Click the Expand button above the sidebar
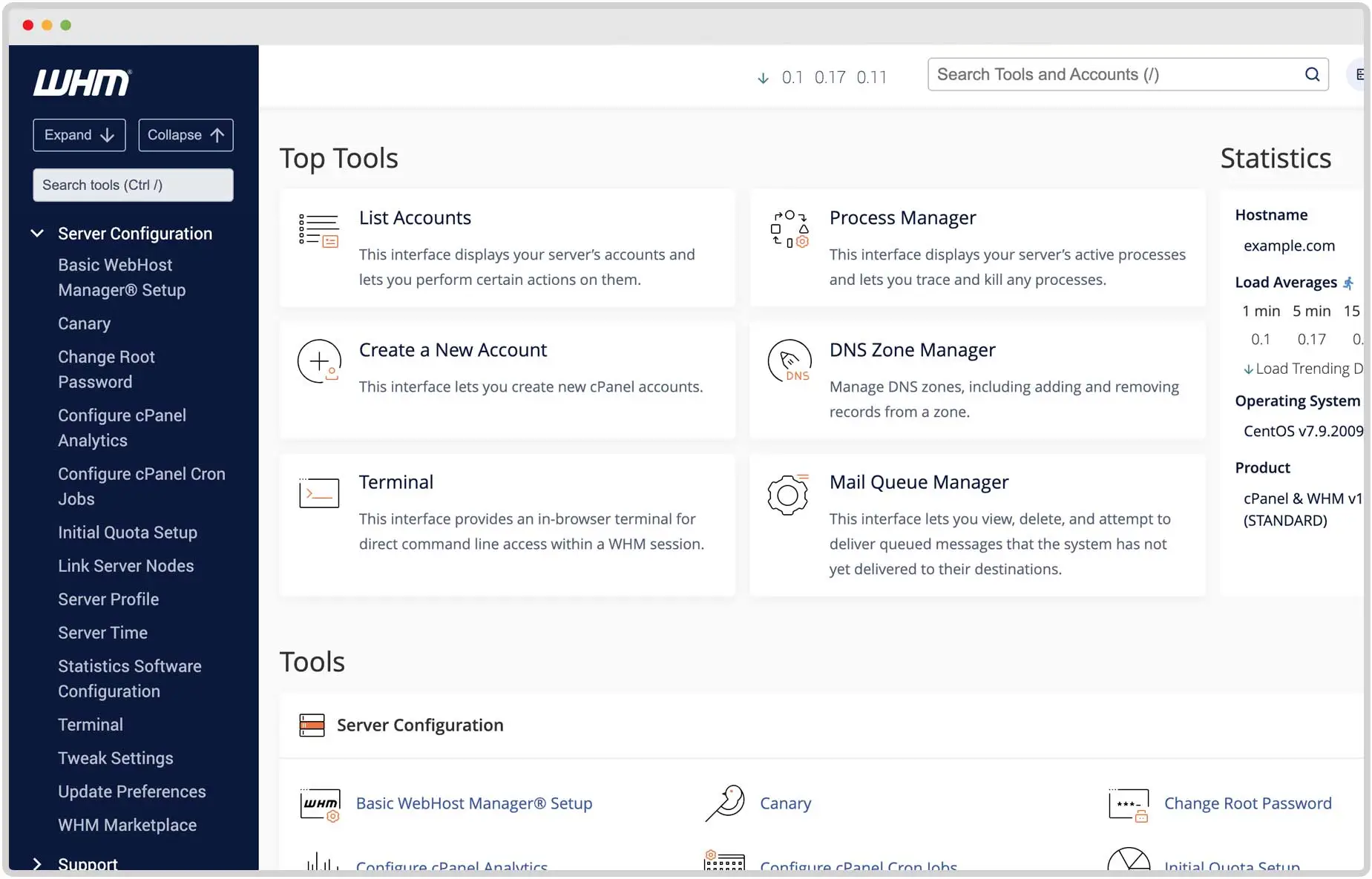 [79, 135]
